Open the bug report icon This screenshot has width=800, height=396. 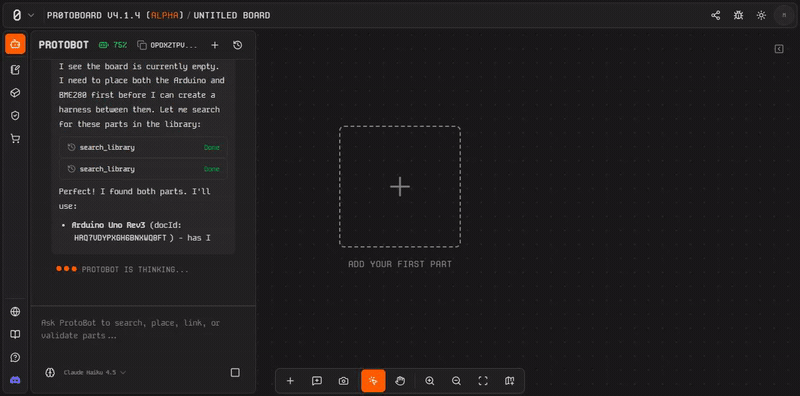pos(738,15)
